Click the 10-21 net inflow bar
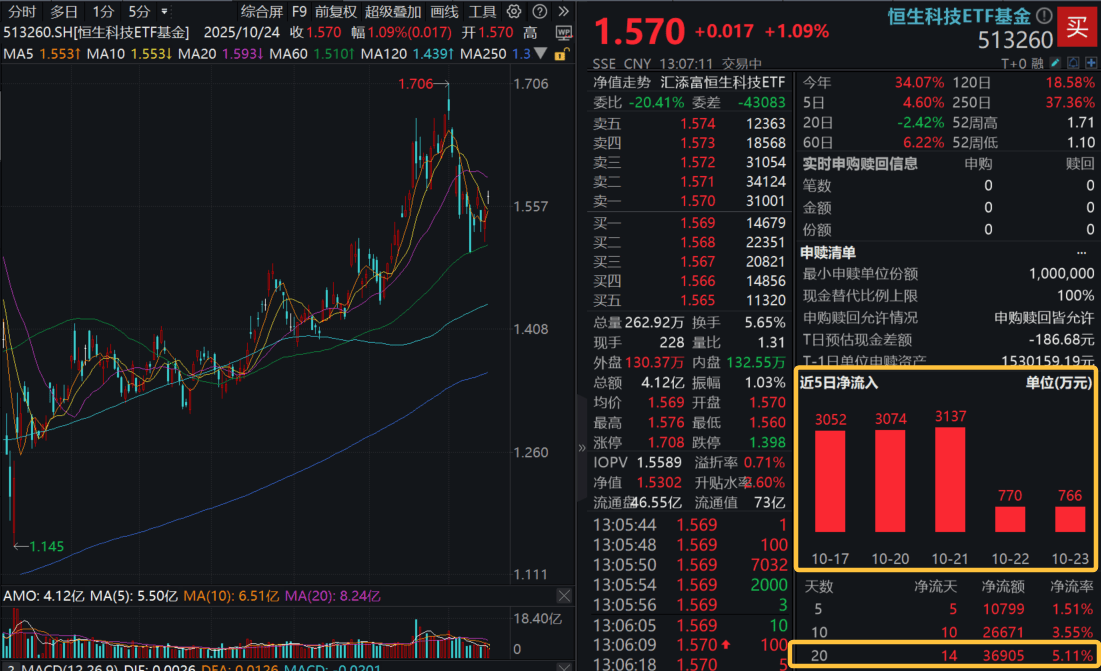1101x671 pixels. click(x=950, y=479)
